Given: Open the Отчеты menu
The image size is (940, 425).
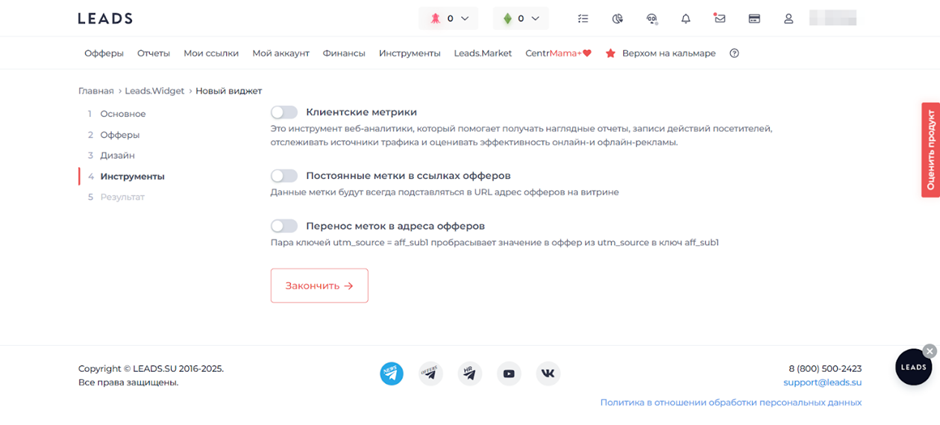Looking at the screenshot, I should tap(153, 53).
